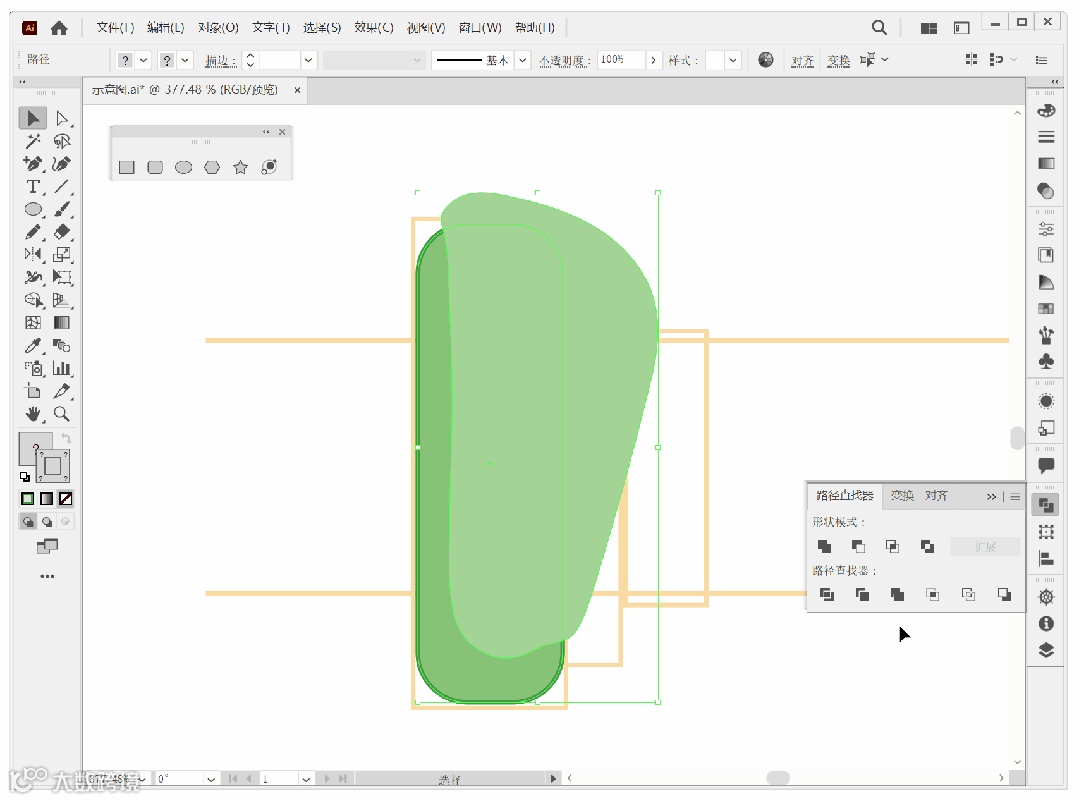Open the Layers panel icon
The width and height of the screenshot is (1079, 801).
[1046, 650]
